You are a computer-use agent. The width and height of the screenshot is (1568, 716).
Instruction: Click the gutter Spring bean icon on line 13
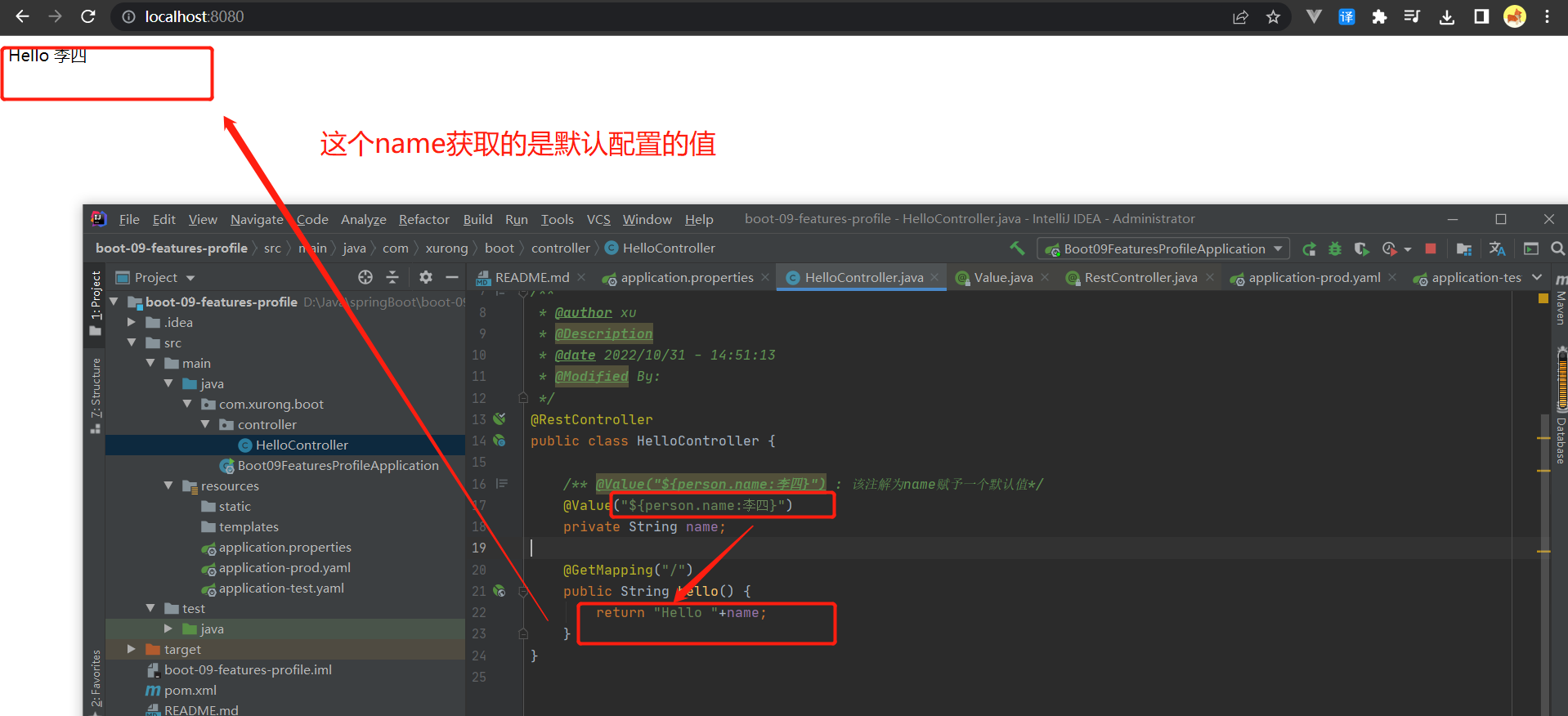[x=500, y=418]
